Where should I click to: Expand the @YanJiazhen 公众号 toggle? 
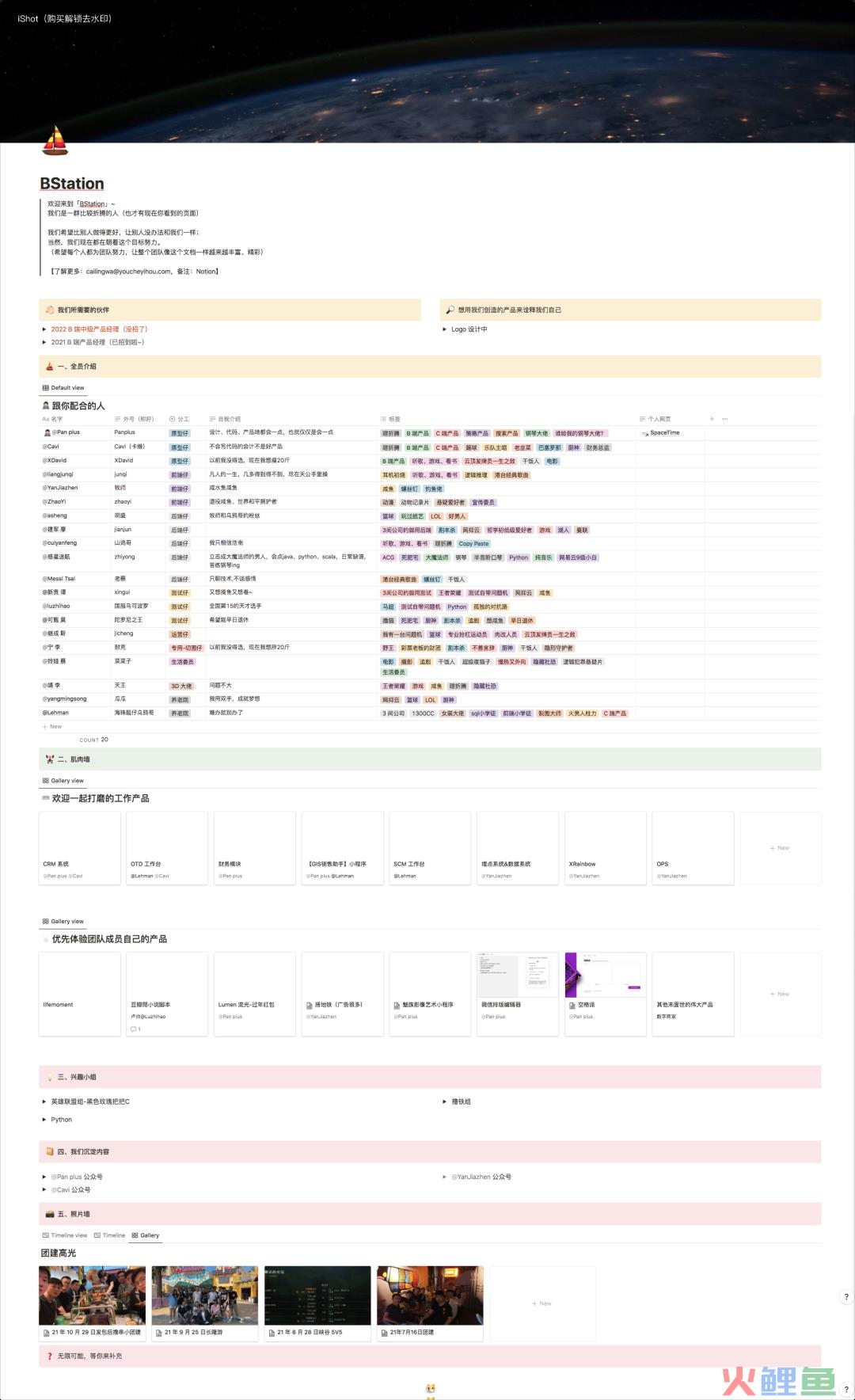click(445, 1177)
